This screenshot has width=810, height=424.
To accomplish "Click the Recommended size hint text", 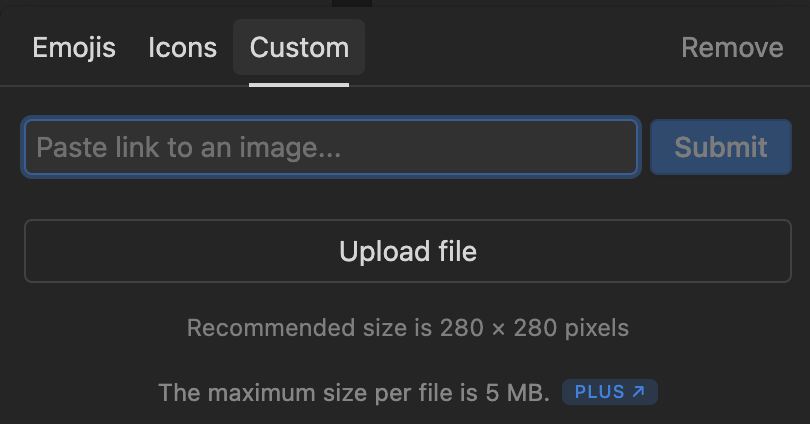I will point(408,328).
